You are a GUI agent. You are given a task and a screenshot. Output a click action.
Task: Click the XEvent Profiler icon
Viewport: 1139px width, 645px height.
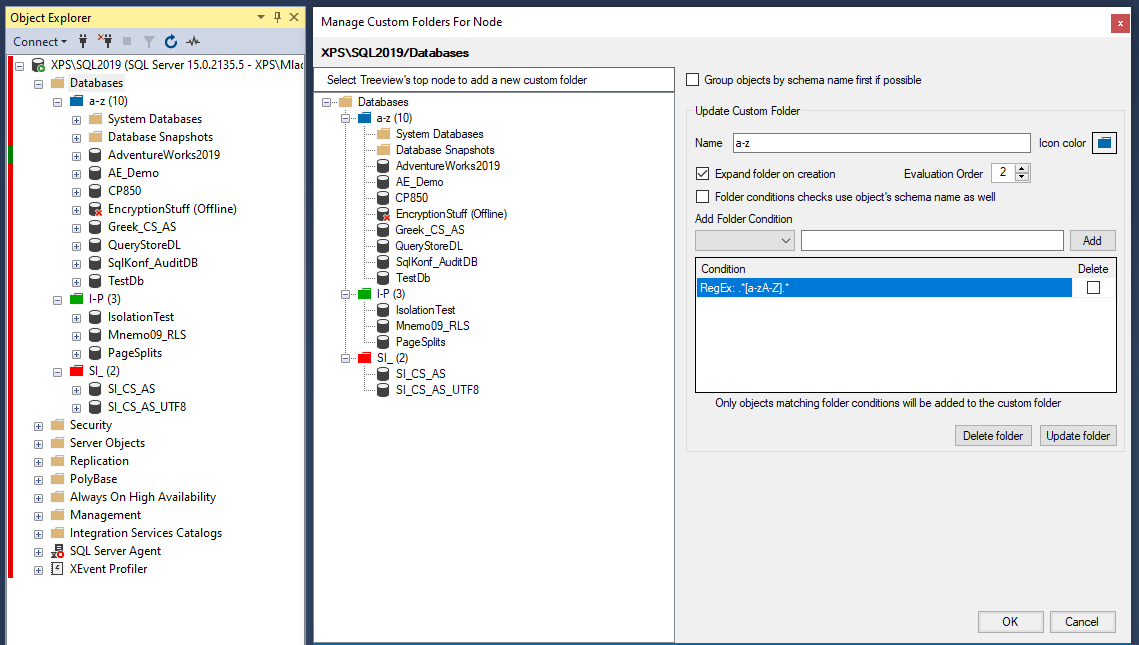(57, 569)
